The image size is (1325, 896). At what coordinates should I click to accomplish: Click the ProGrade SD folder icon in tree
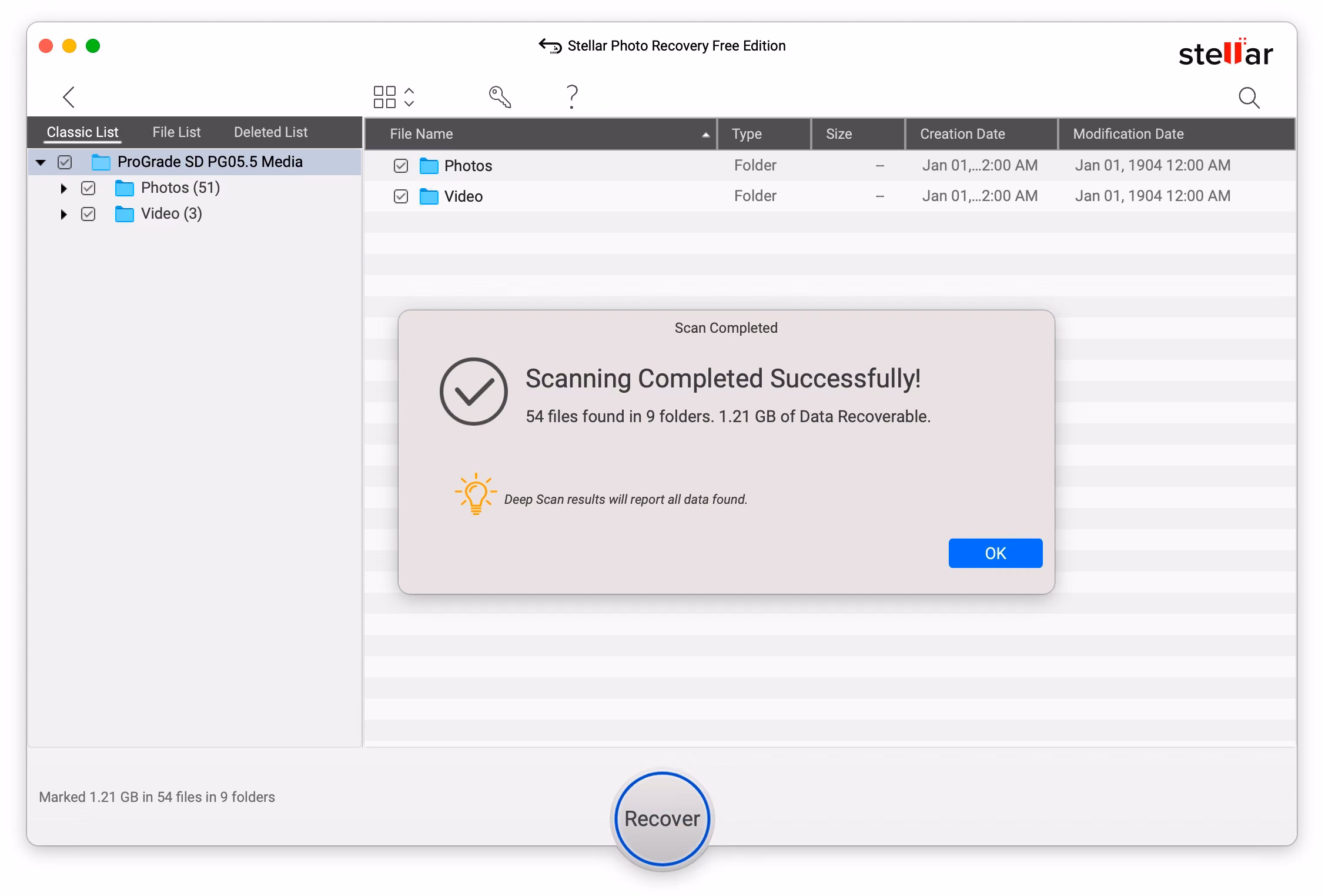(x=101, y=162)
